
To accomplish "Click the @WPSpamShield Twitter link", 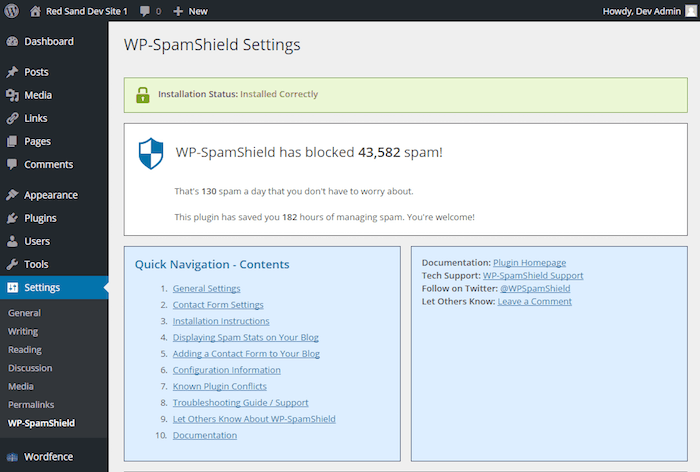I will pos(535,288).
